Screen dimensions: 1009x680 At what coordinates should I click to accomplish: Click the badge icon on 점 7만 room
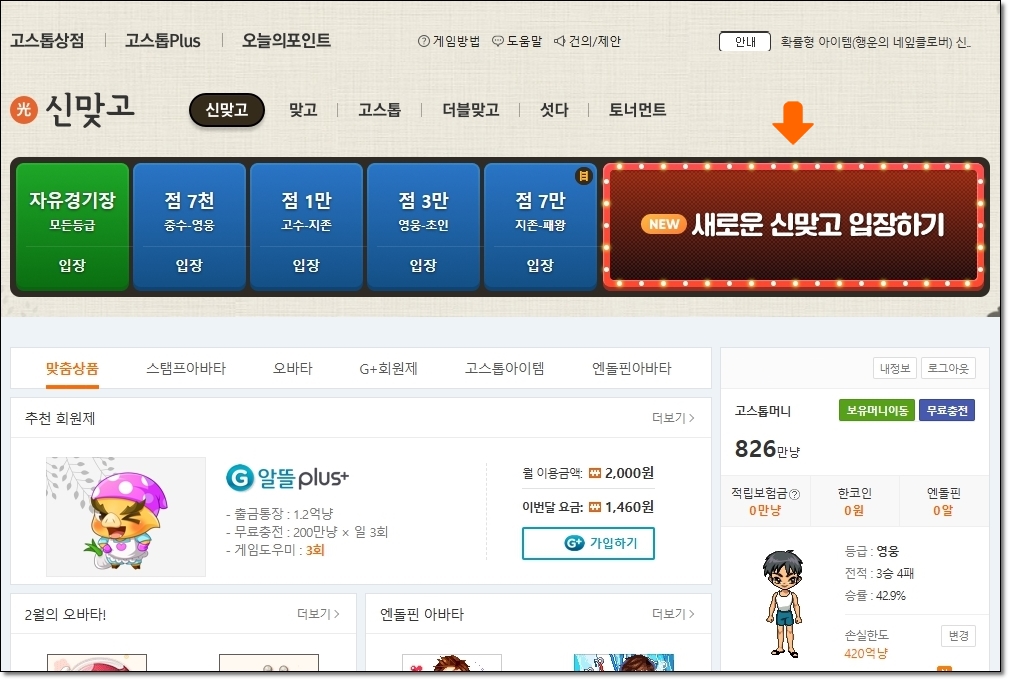coord(584,176)
